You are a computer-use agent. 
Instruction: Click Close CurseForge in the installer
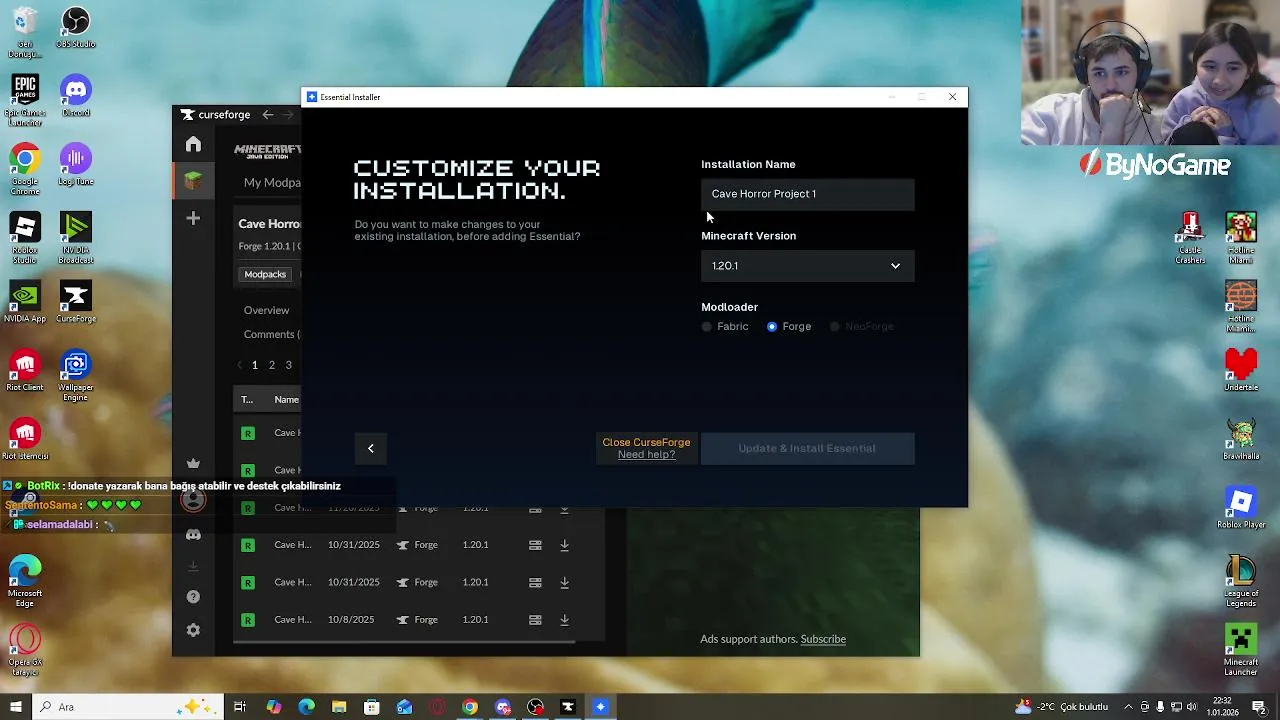coord(646,442)
